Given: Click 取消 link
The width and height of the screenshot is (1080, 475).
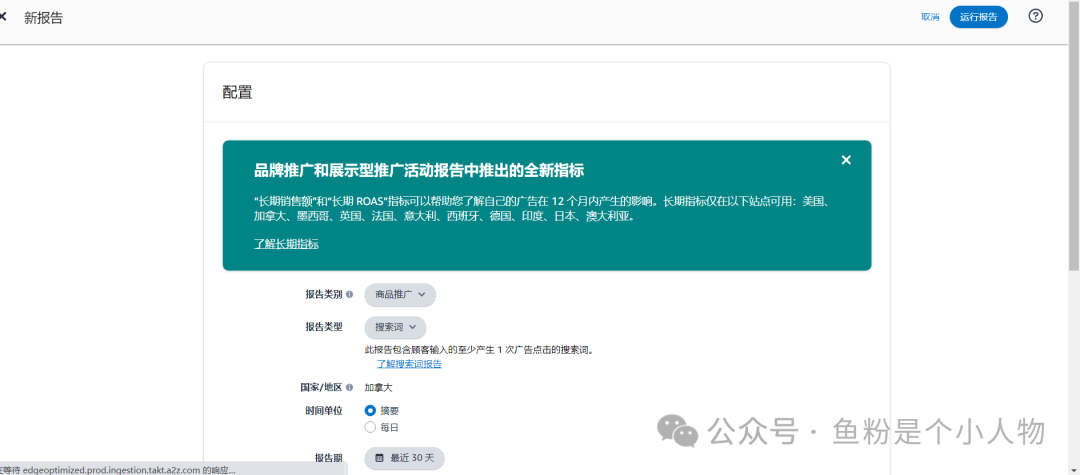Looking at the screenshot, I should (x=930, y=17).
